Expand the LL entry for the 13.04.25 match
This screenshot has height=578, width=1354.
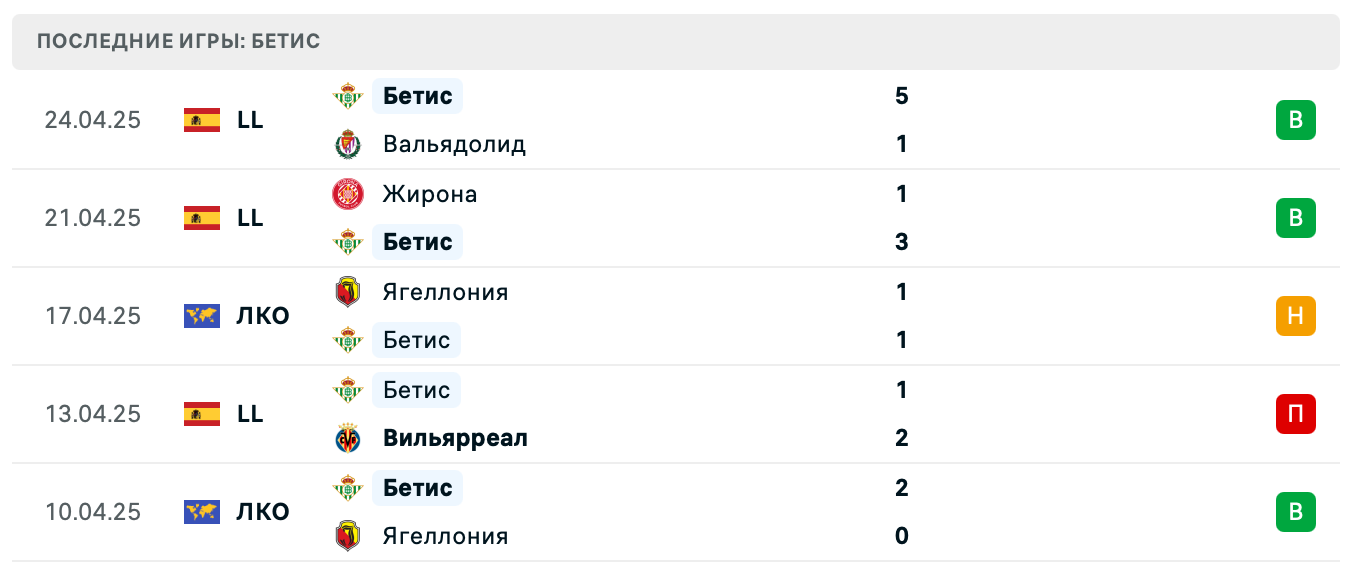click(x=250, y=413)
